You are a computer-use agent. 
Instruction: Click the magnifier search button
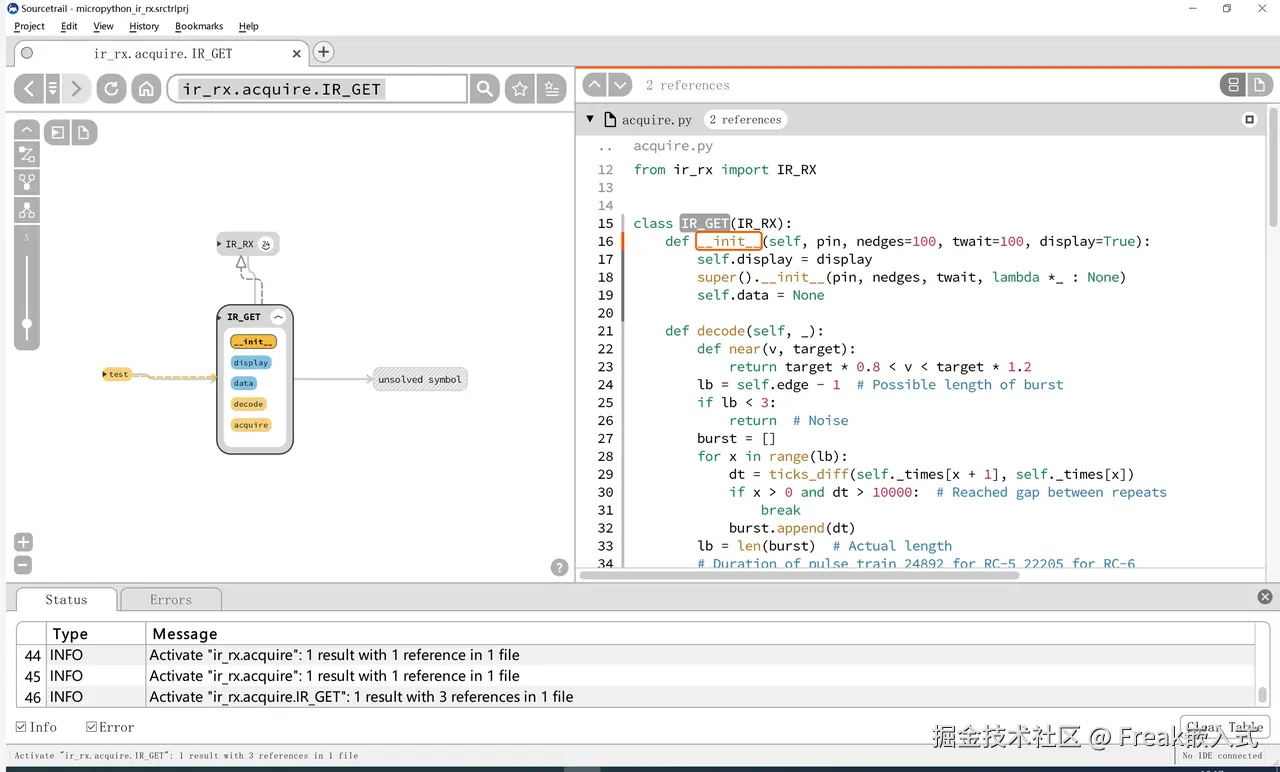(485, 89)
